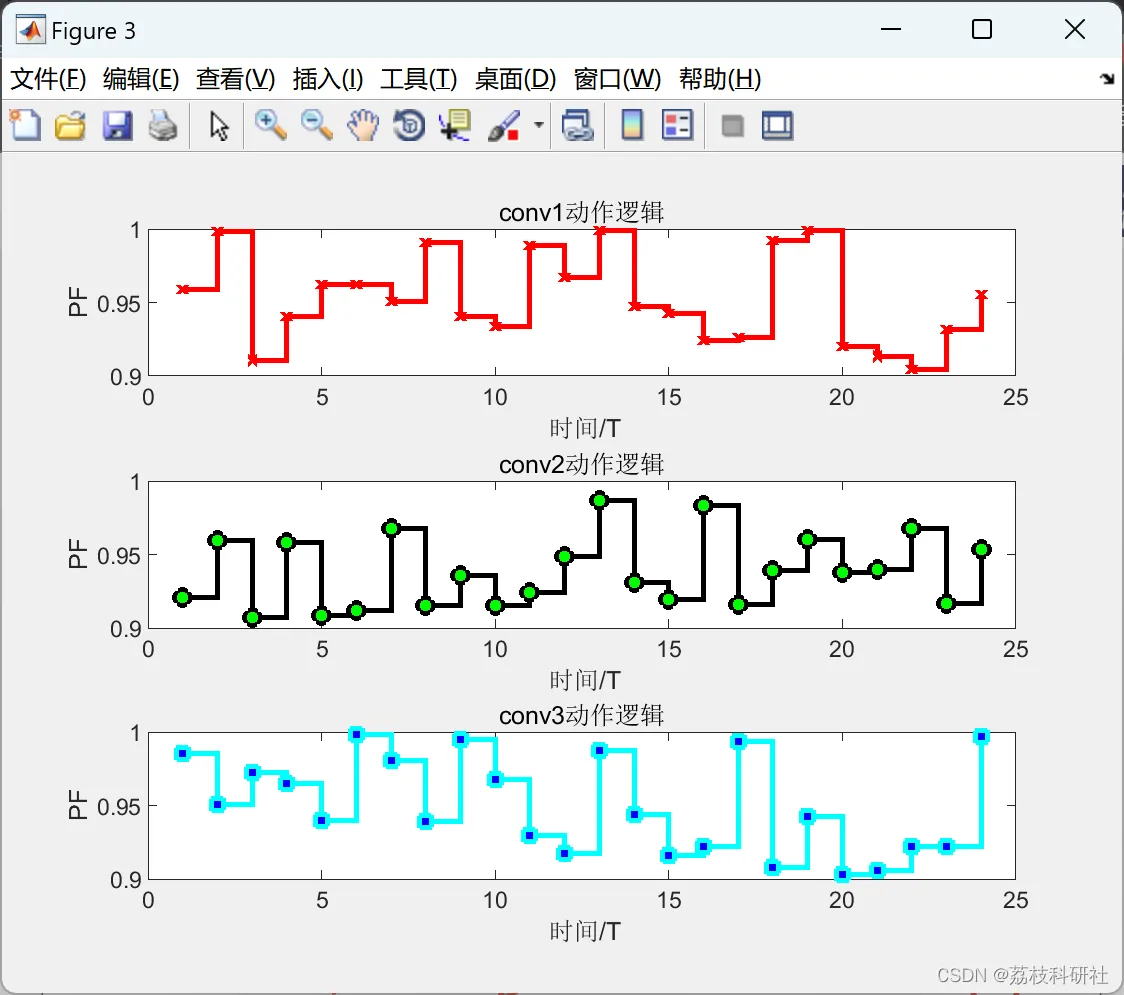1124x995 pixels.
Task: Print the figure using printer icon
Action: [163, 125]
